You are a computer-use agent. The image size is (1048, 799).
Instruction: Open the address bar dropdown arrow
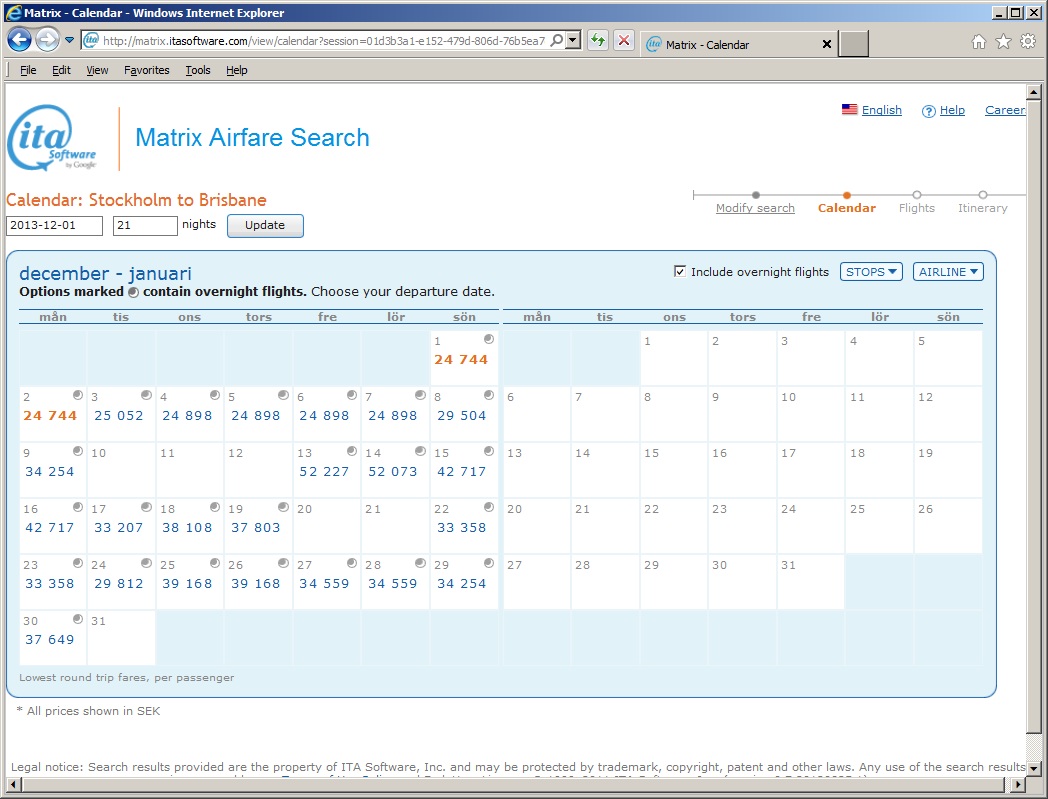572,41
